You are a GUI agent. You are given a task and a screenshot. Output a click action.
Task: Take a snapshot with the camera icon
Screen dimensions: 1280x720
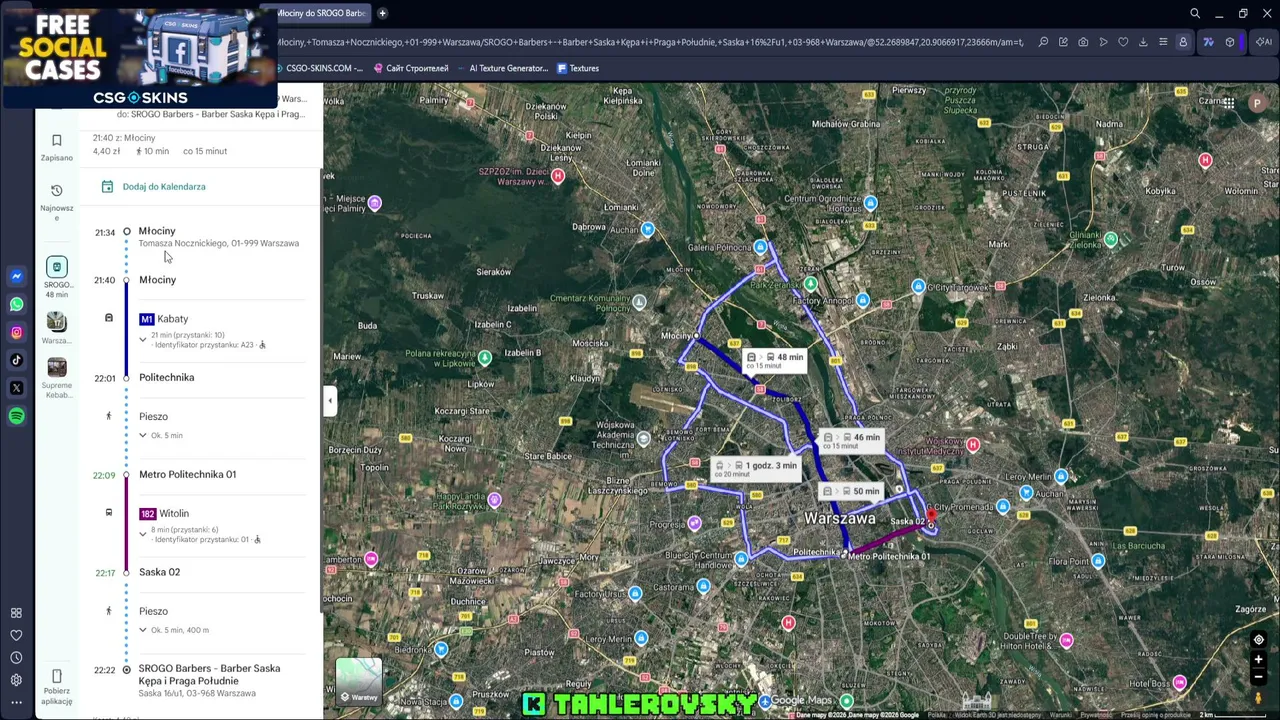[x=1083, y=42]
